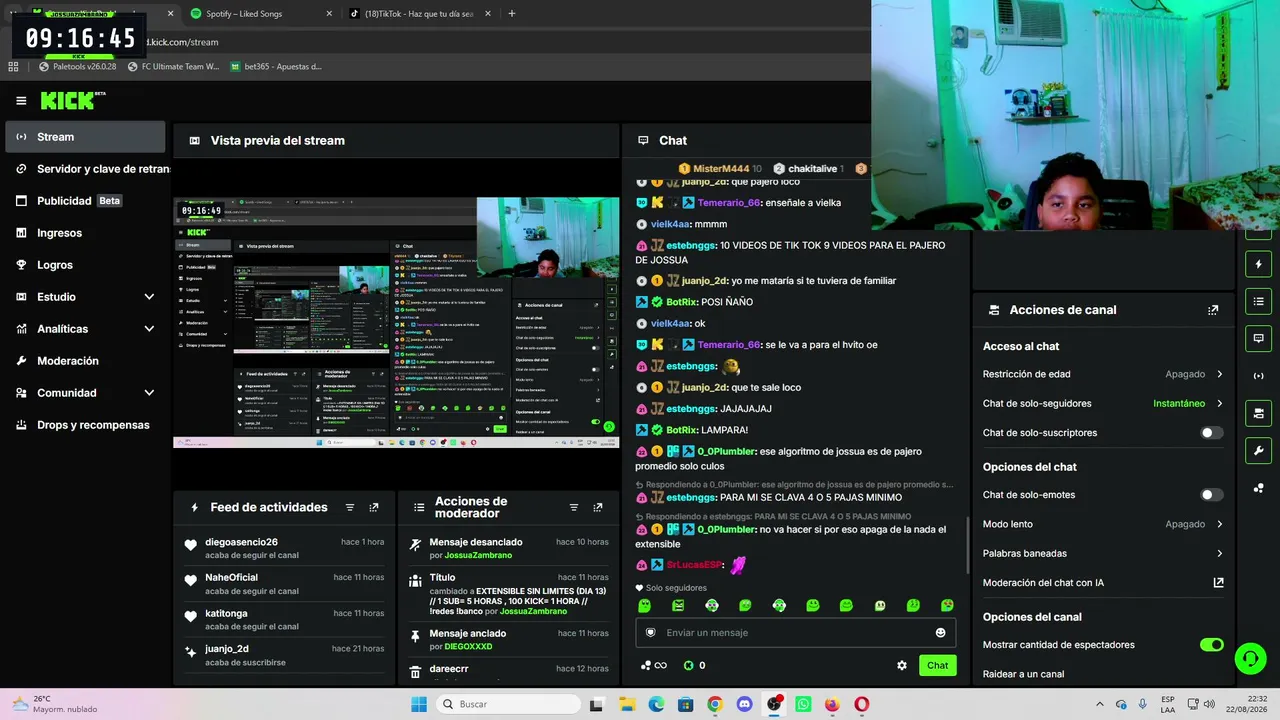The height and width of the screenshot is (720, 1280).
Task: Pop out the Feed de actividades panel
Action: click(x=374, y=507)
